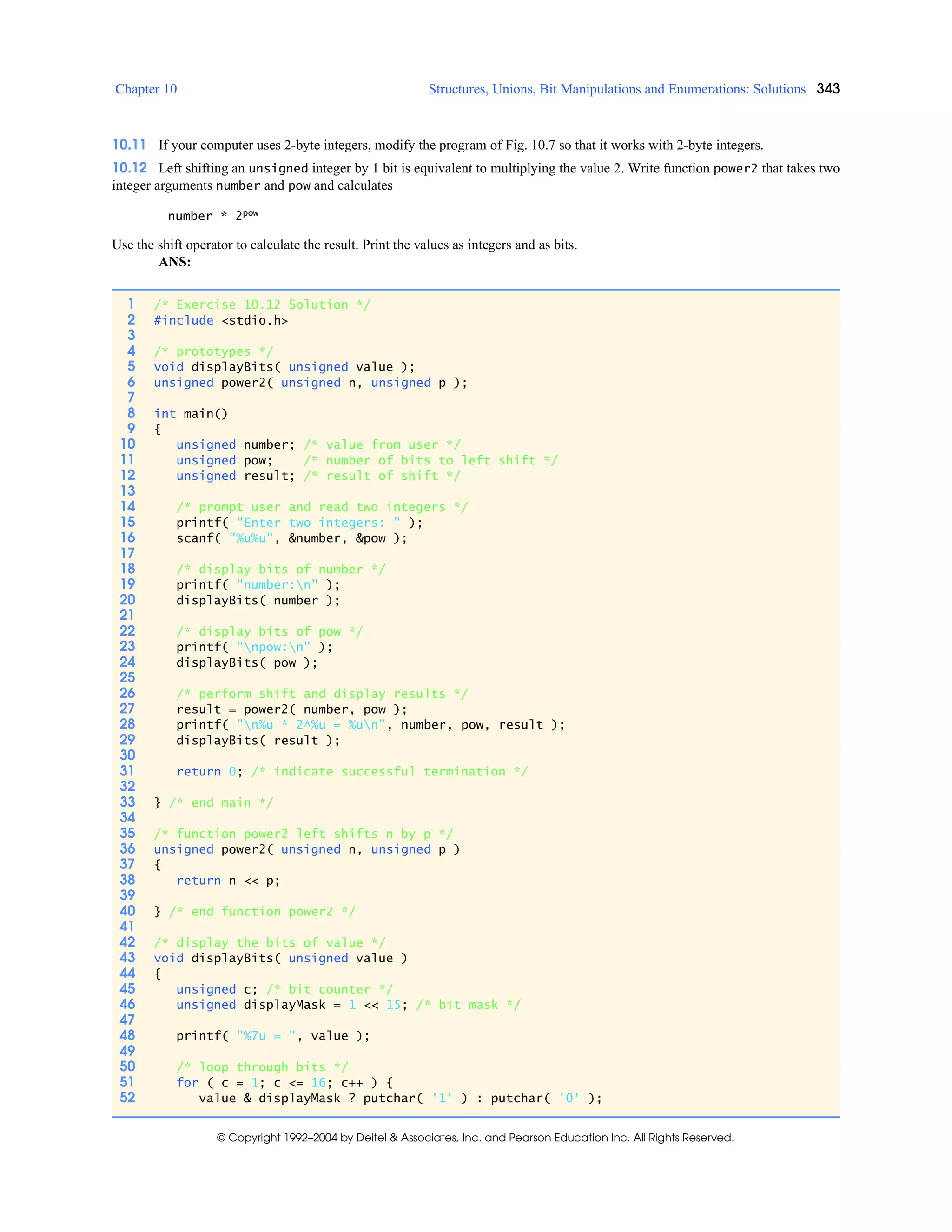952x1232 pixels.
Task: Click exercise number 10.11
Action: tap(129, 145)
